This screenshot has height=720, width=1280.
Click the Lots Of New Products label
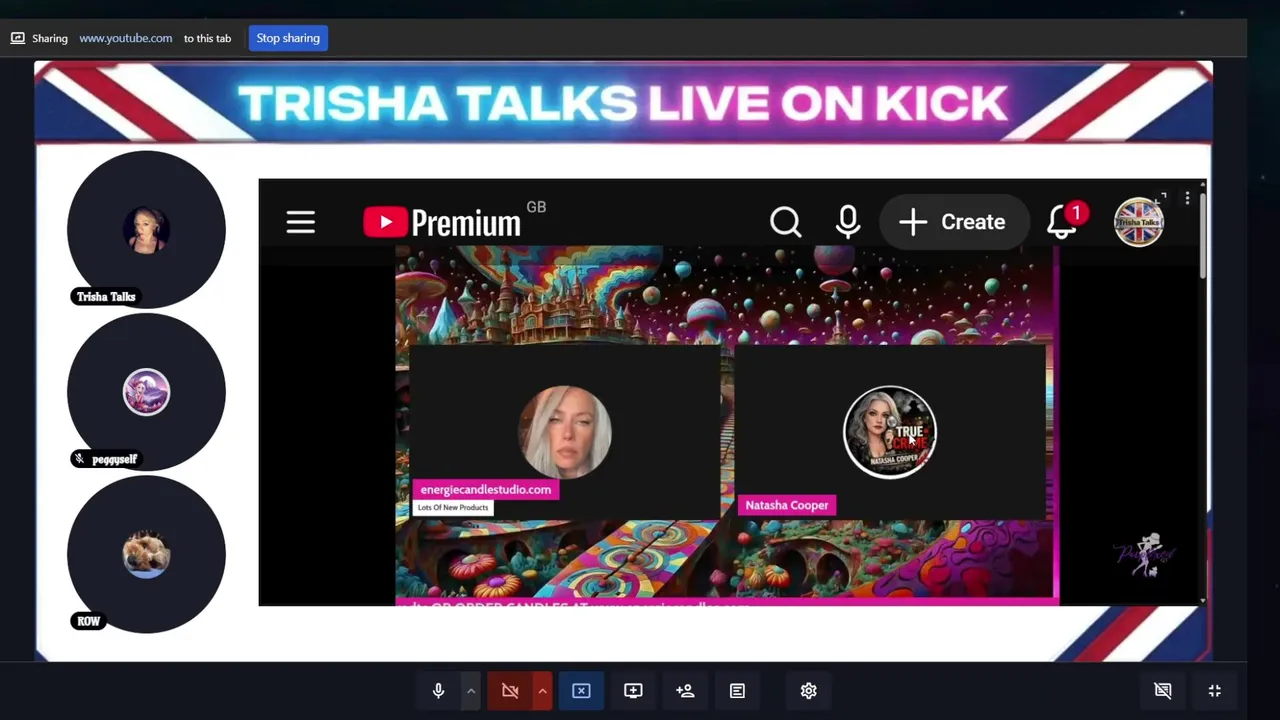tap(453, 507)
